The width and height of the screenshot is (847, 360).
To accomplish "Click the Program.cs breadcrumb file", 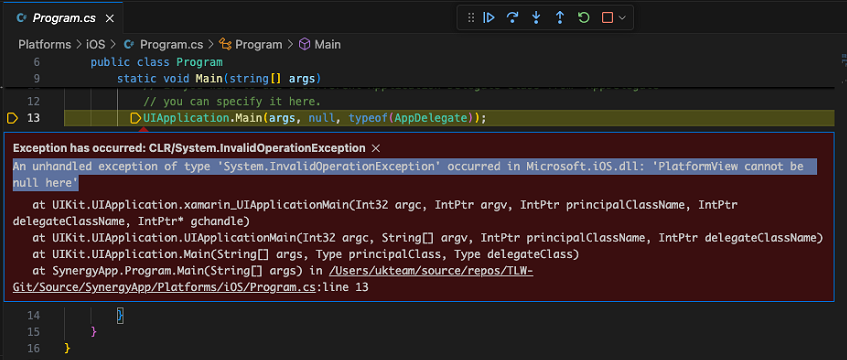I will coord(163,44).
